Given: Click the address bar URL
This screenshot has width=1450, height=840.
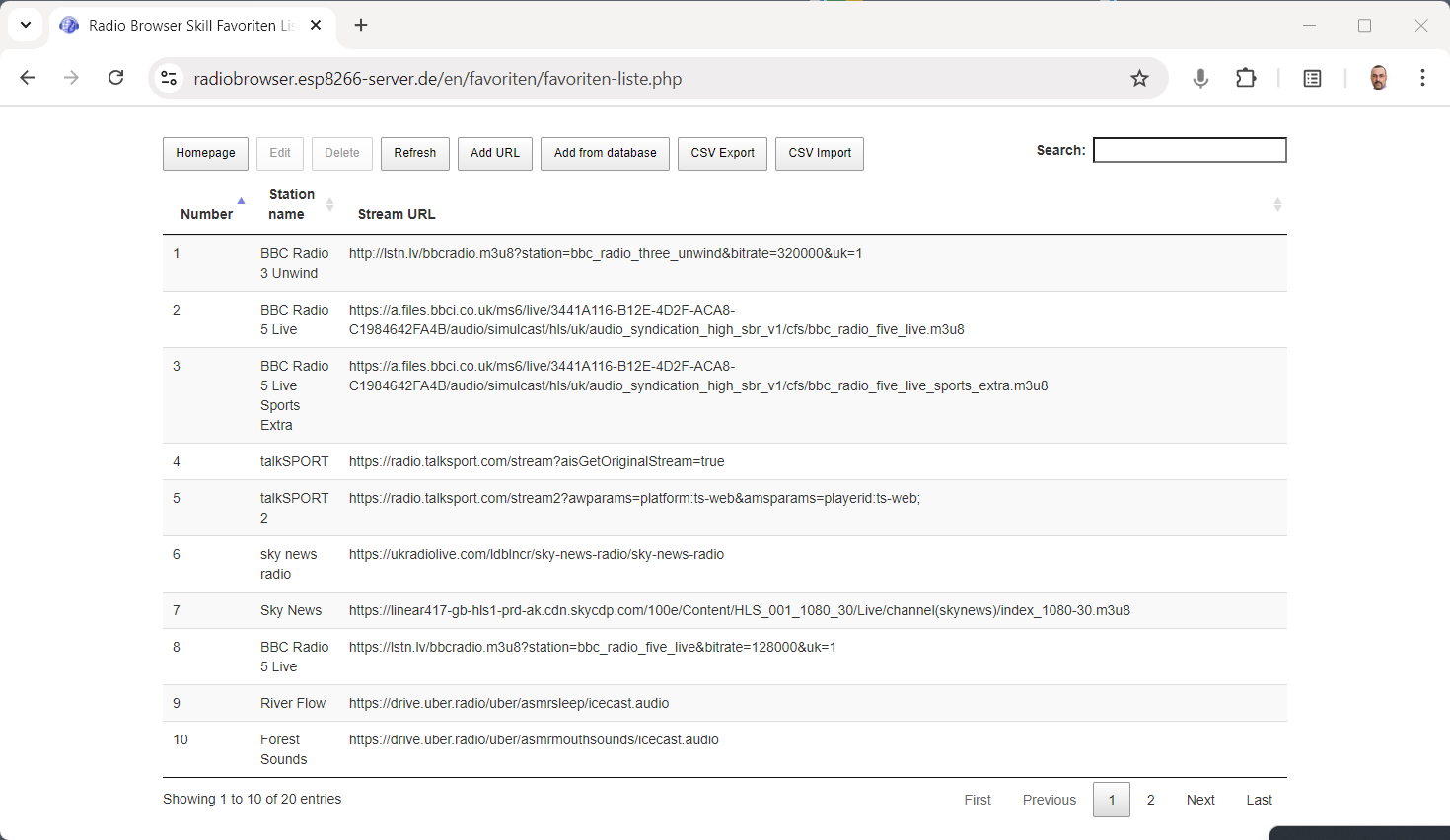Looking at the screenshot, I should 438,79.
